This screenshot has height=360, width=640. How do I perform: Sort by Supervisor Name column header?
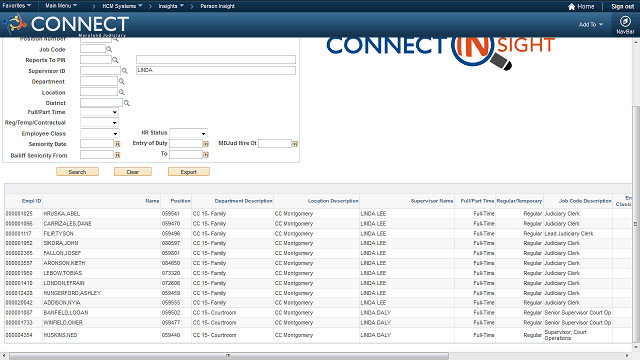coord(432,201)
